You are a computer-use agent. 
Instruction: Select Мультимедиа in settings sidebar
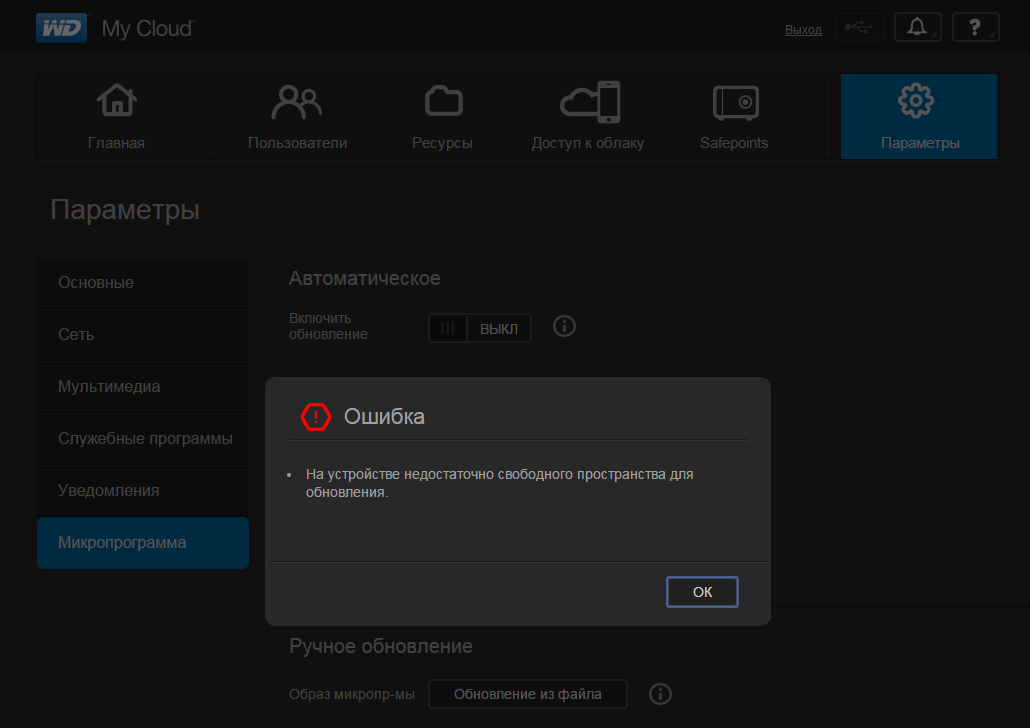click(x=143, y=386)
